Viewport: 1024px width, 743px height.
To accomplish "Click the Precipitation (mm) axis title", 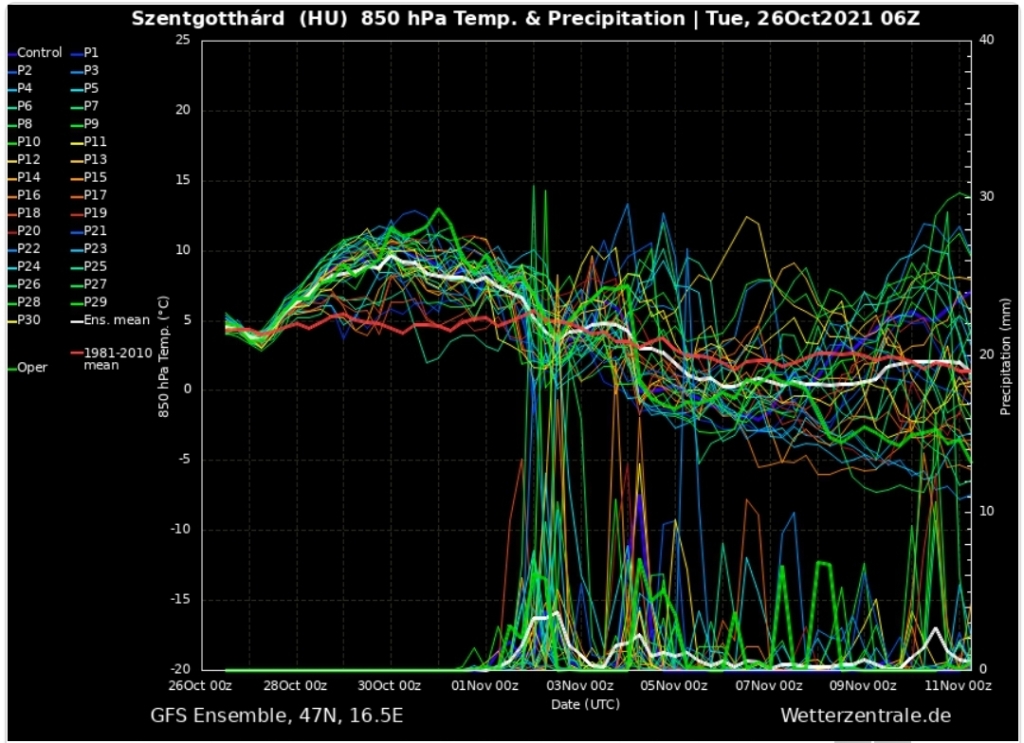I will click(1005, 354).
